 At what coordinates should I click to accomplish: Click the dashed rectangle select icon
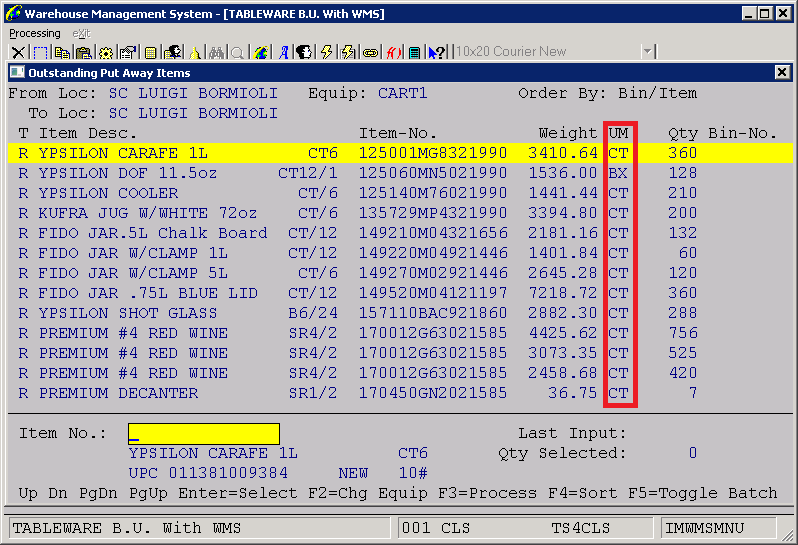[40, 52]
